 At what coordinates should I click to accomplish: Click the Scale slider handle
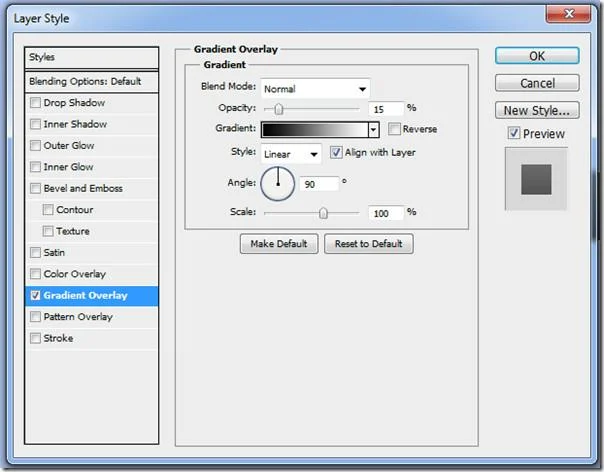323,213
